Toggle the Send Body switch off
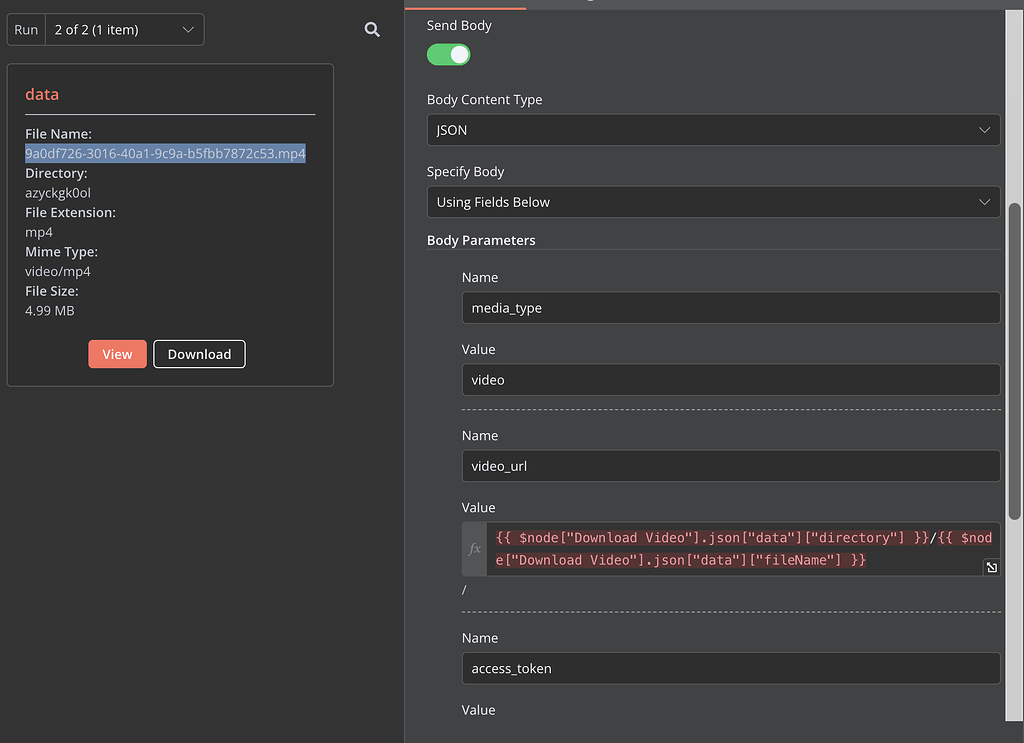This screenshot has width=1024, height=743. 449,55
